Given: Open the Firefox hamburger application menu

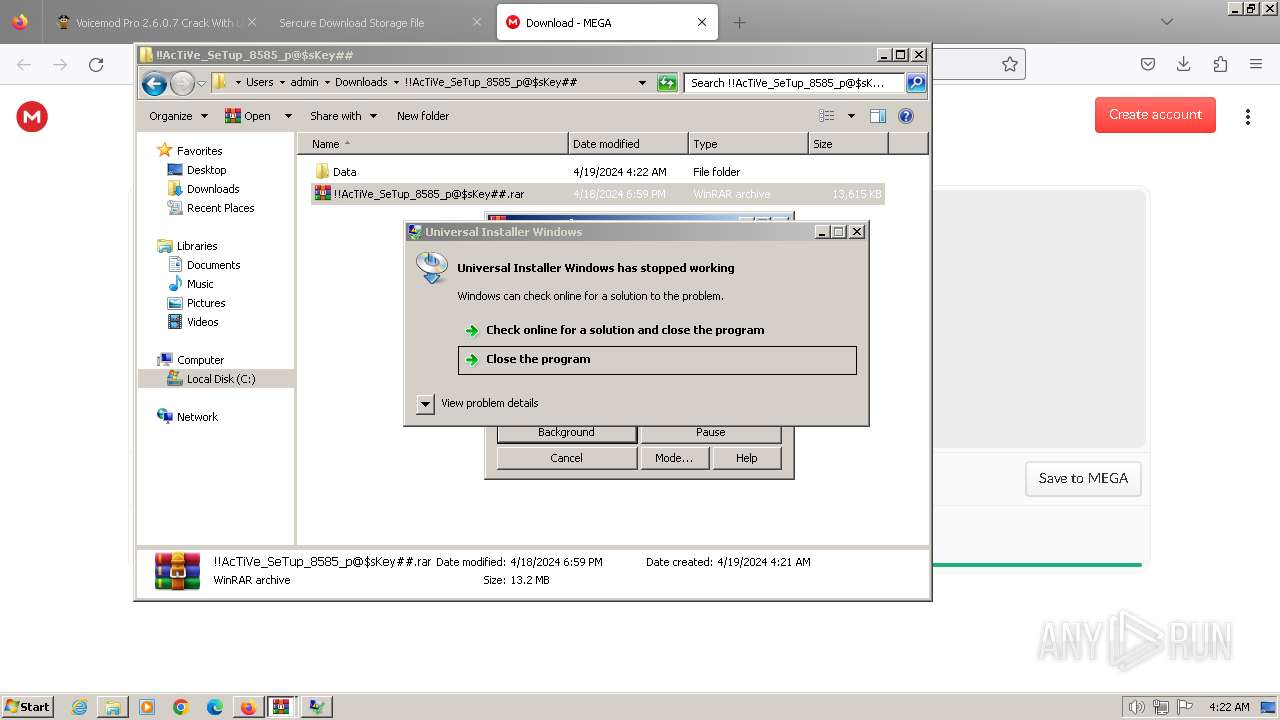Looking at the screenshot, I should point(1256,64).
